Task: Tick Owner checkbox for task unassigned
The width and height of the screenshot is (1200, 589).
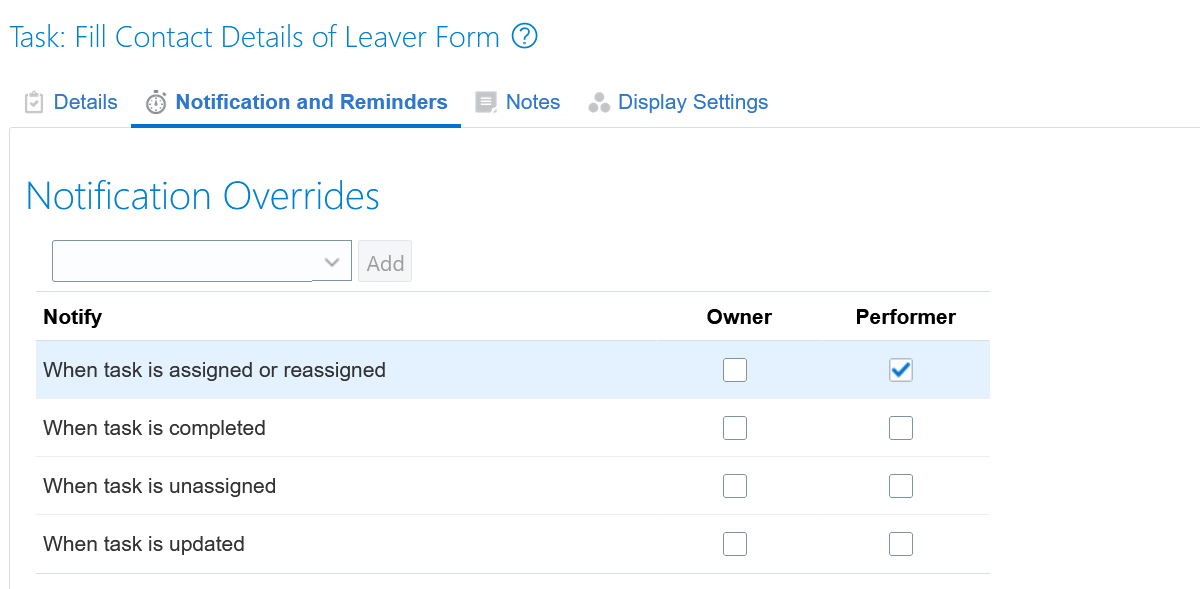Action: (x=735, y=486)
